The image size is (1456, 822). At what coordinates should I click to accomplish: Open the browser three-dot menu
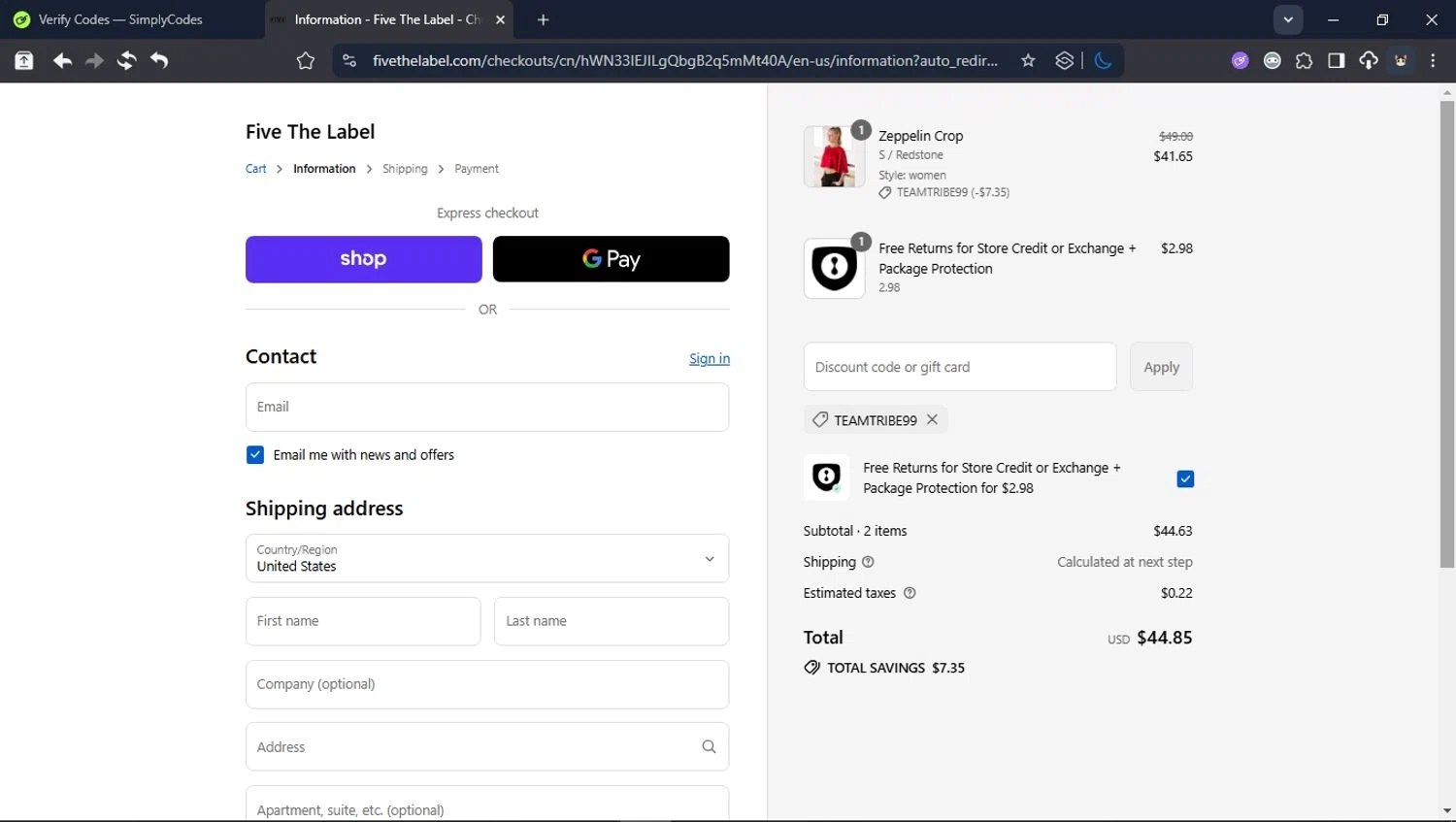(x=1433, y=61)
